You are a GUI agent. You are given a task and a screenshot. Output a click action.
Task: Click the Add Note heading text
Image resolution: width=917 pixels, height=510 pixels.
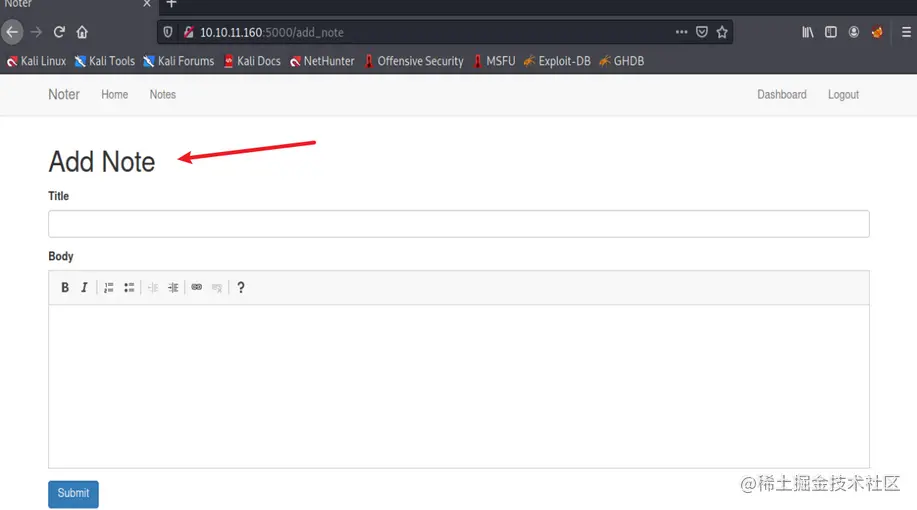tap(102, 162)
